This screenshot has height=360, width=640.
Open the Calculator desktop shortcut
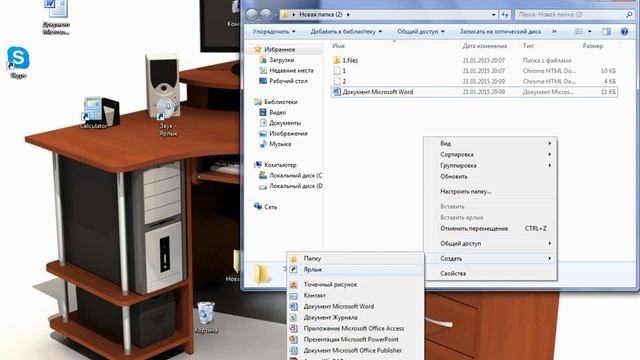[93, 113]
